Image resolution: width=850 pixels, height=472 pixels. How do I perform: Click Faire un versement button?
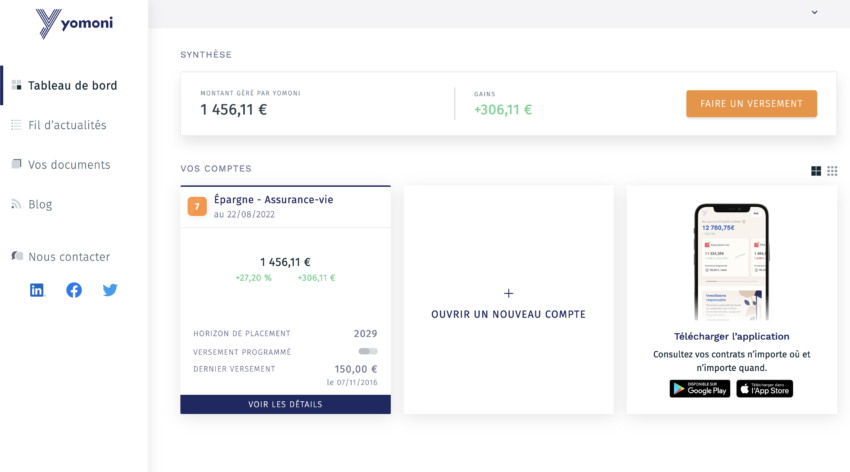tap(751, 103)
